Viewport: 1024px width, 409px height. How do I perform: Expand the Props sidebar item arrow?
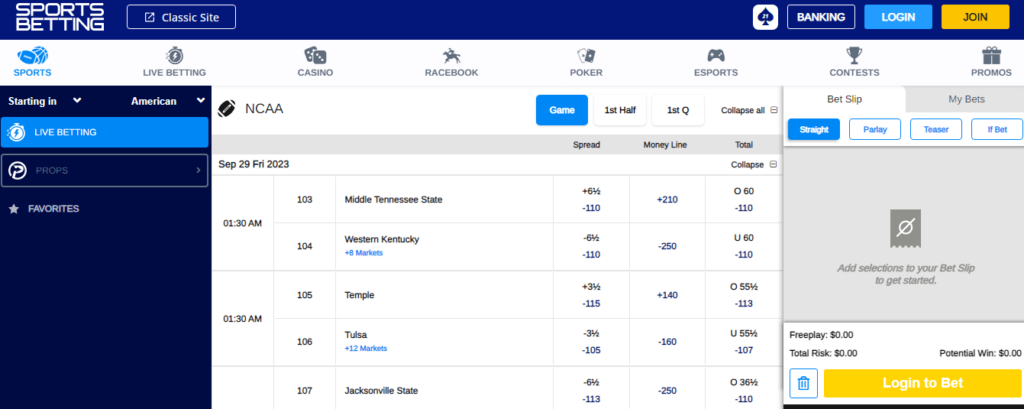point(198,171)
